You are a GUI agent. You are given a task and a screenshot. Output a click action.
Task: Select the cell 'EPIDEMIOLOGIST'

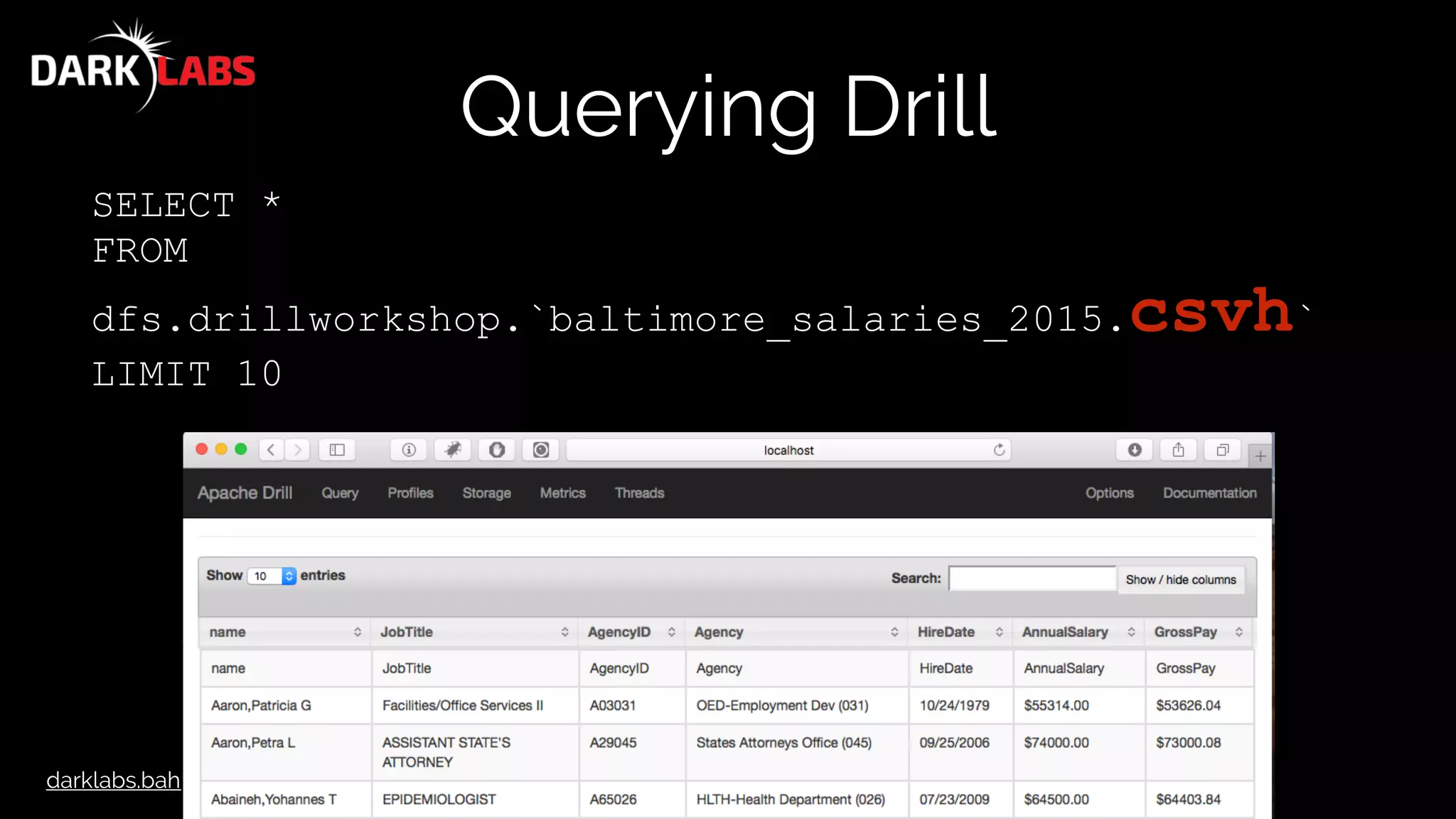point(475,800)
